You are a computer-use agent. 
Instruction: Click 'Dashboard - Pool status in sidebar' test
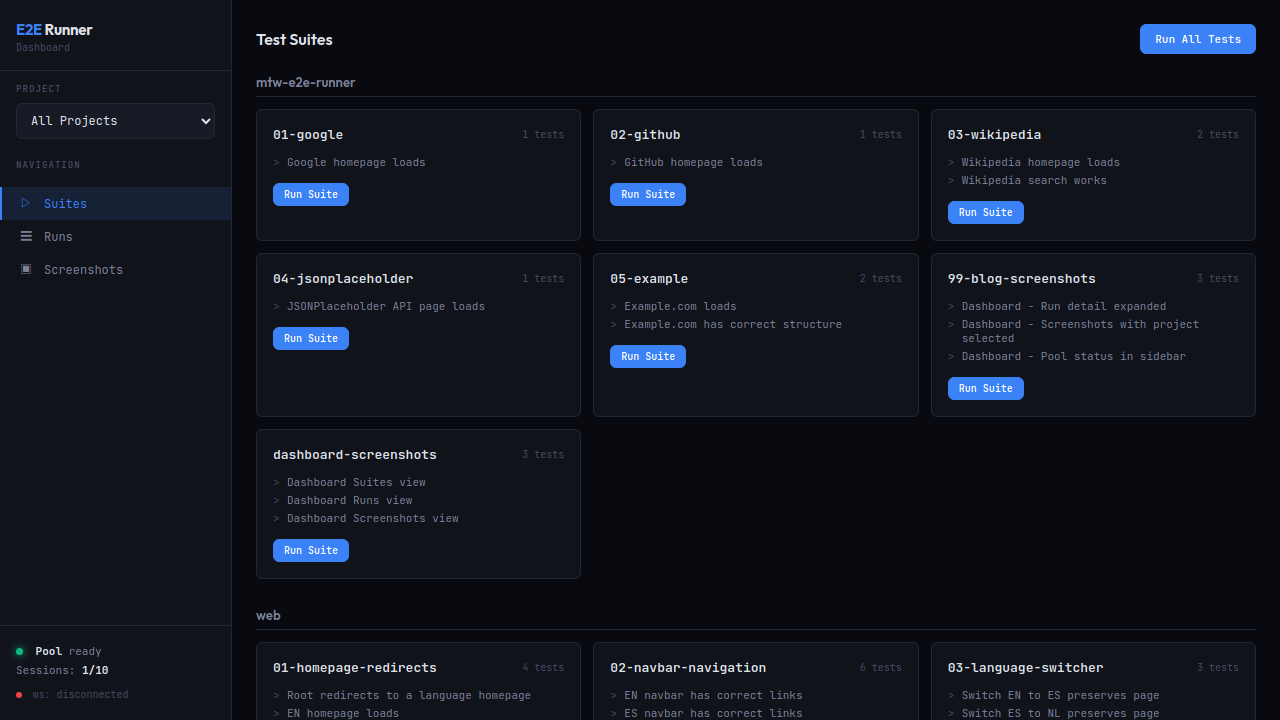click(1074, 356)
